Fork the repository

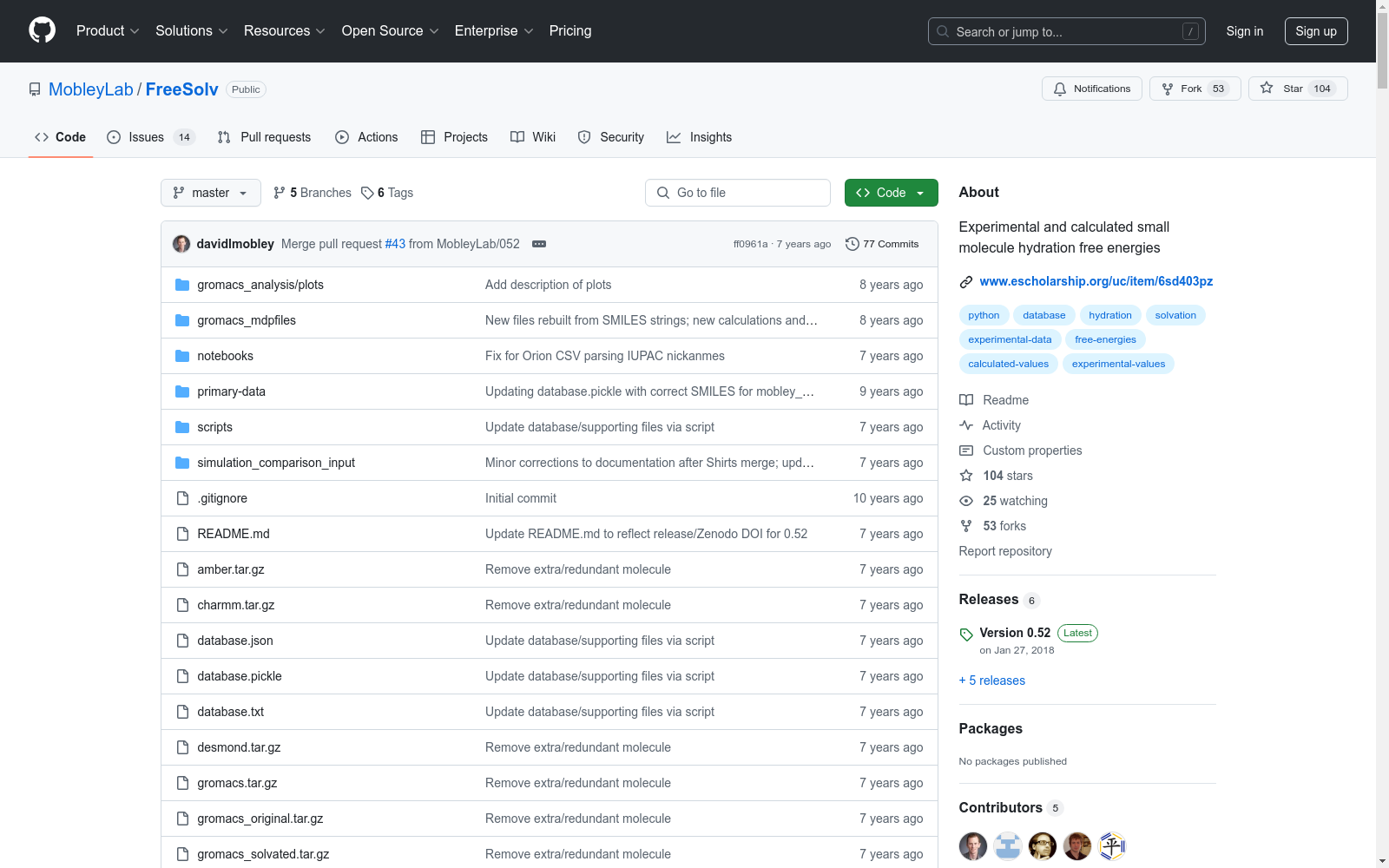point(1195,89)
